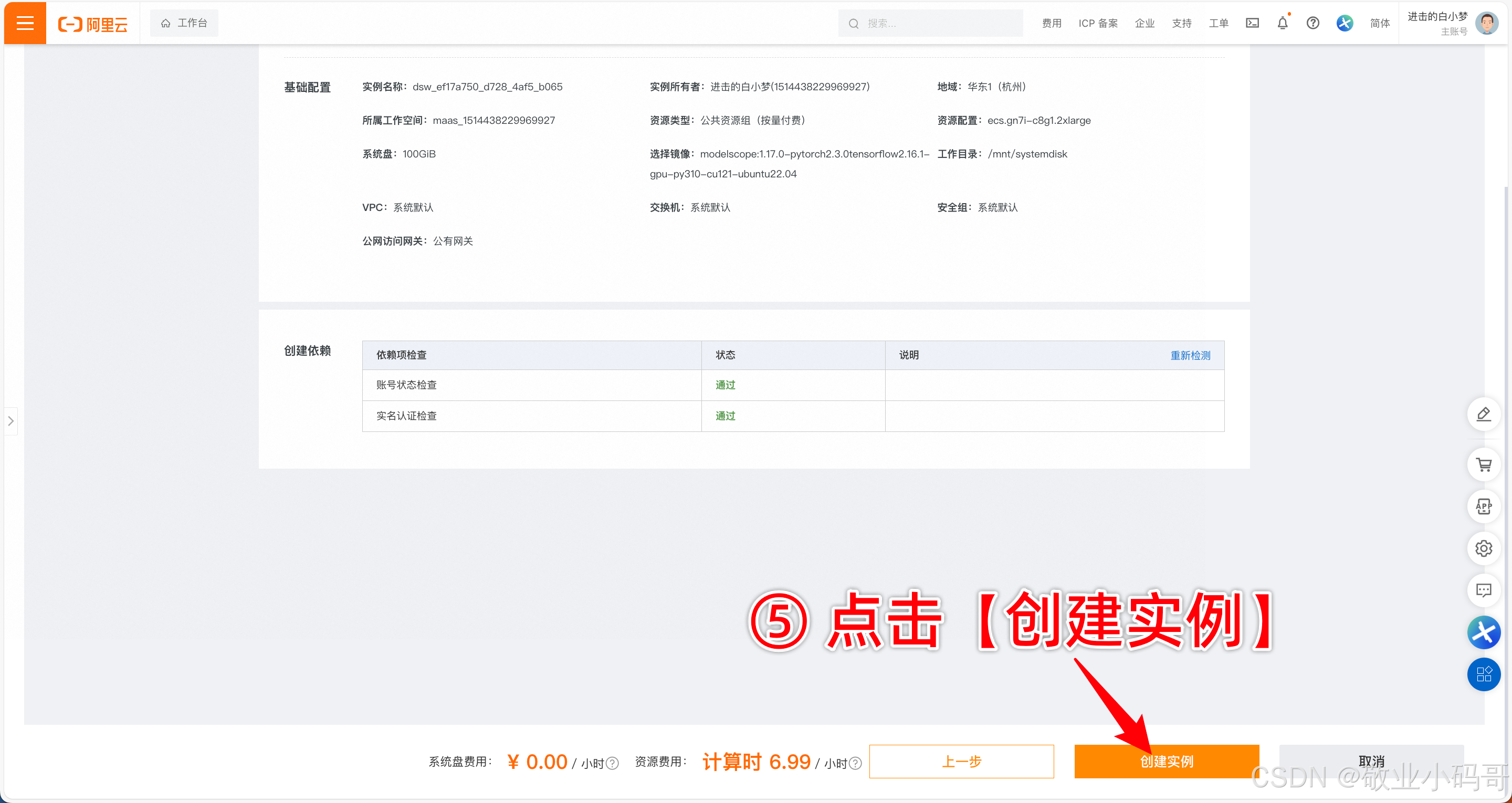
Task: Open the notifications bell icon
Action: (x=1282, y=23)
